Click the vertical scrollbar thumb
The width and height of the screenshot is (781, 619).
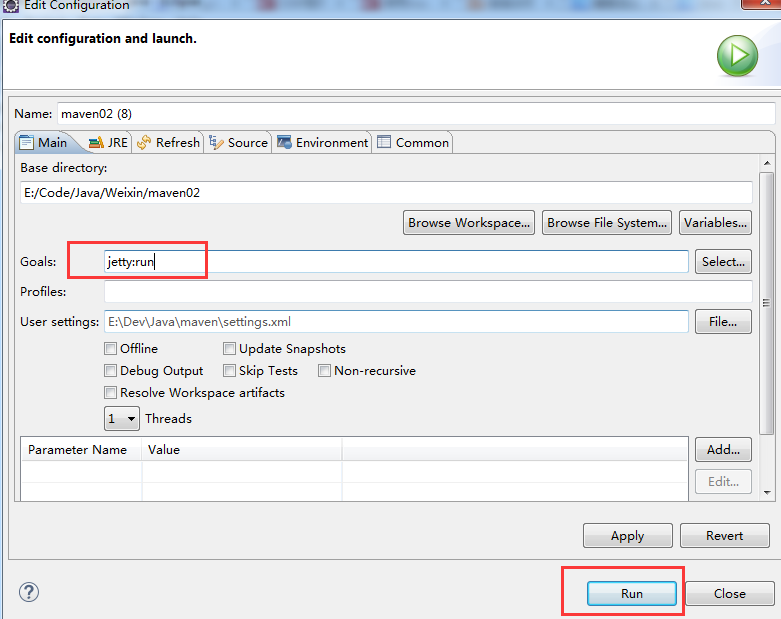click(767, 303)
